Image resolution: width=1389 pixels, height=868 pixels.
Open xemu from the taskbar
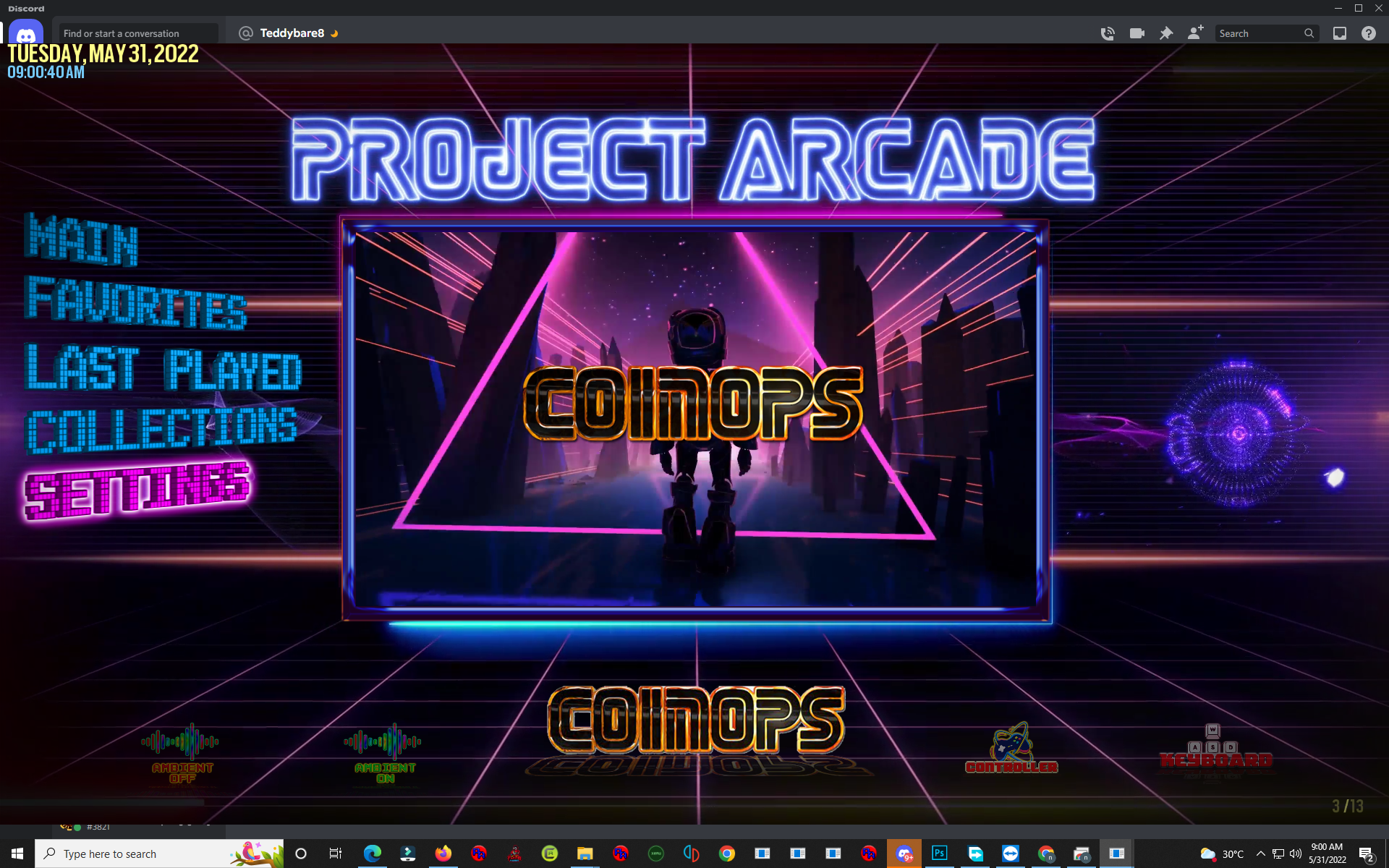(x=655, y=854)
